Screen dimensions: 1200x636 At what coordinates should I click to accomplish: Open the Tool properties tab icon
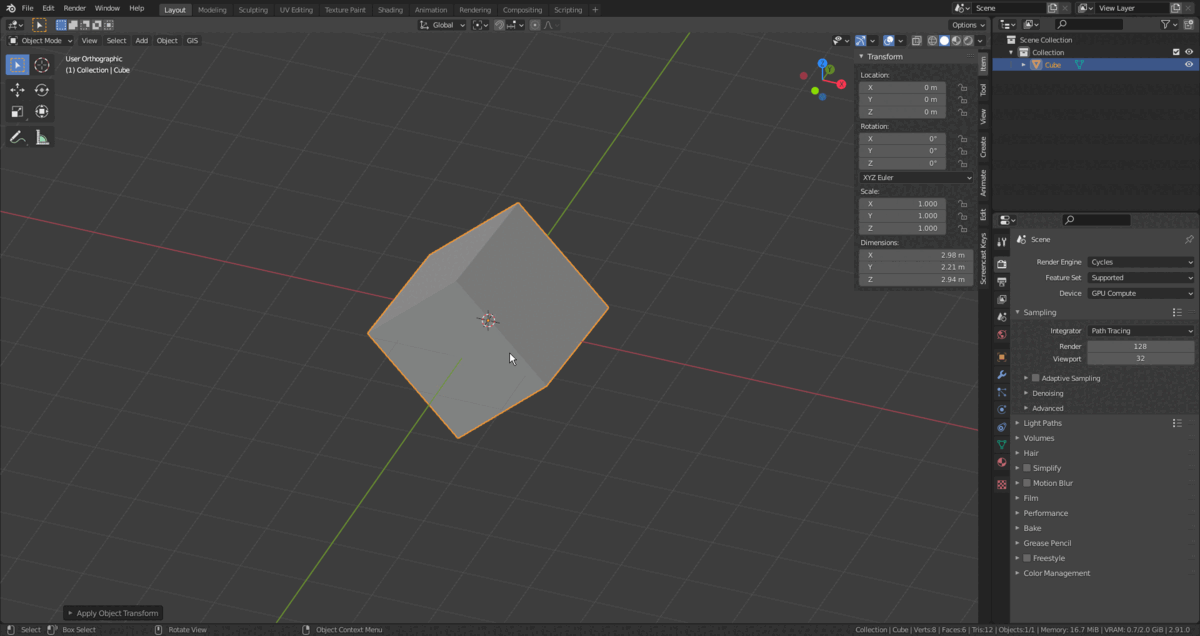pyautogui.click(x=1002, y=242)
